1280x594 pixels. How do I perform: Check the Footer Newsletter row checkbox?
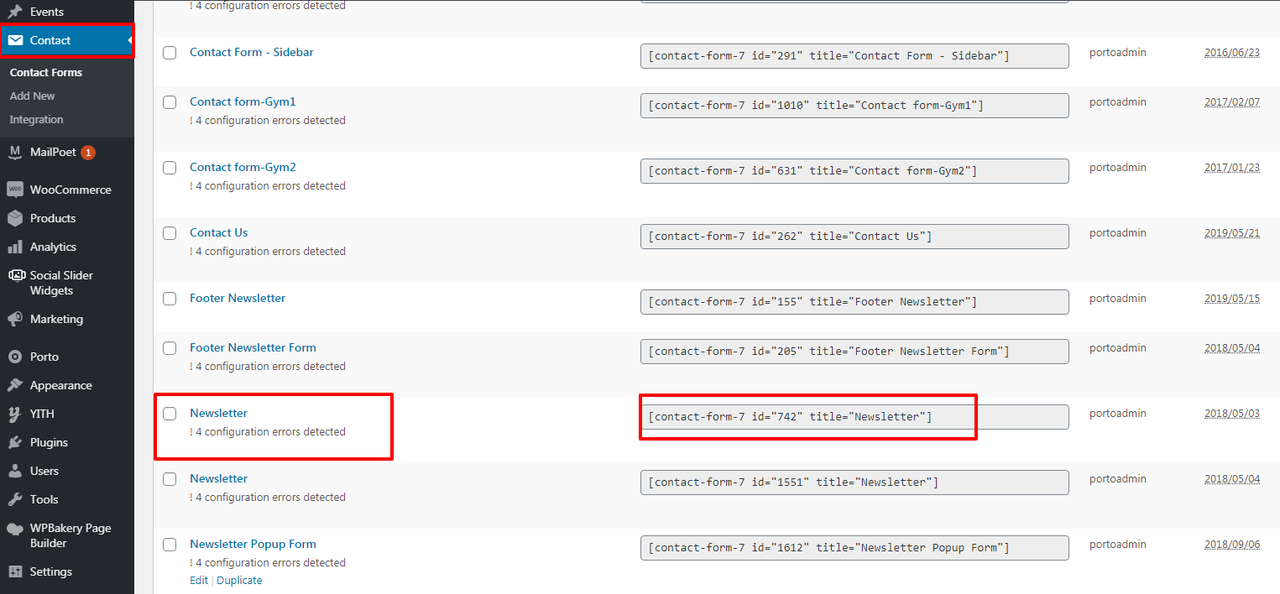point(170,299)
